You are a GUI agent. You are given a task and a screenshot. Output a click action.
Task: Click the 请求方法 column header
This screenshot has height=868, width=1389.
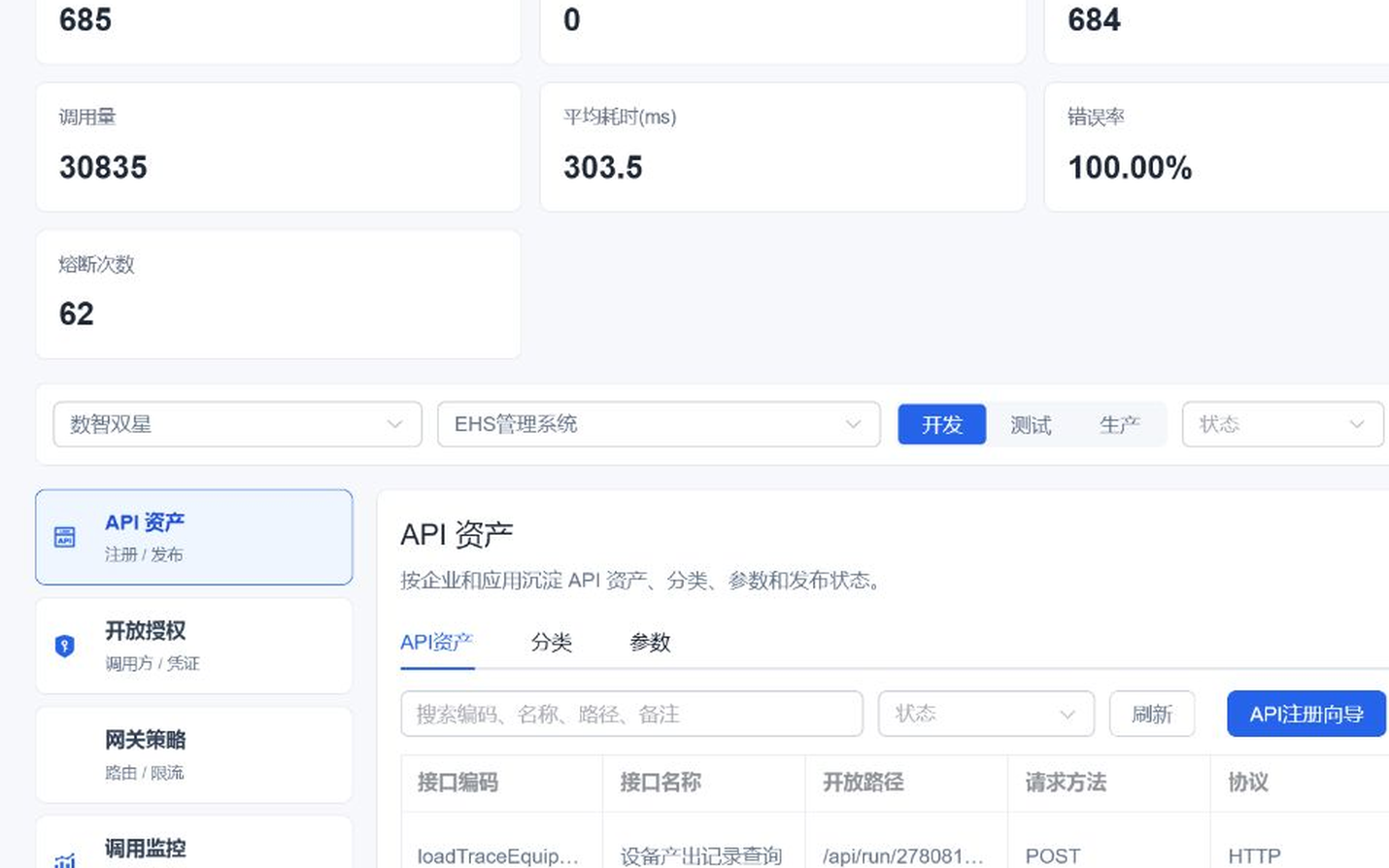pos(1109,783)
